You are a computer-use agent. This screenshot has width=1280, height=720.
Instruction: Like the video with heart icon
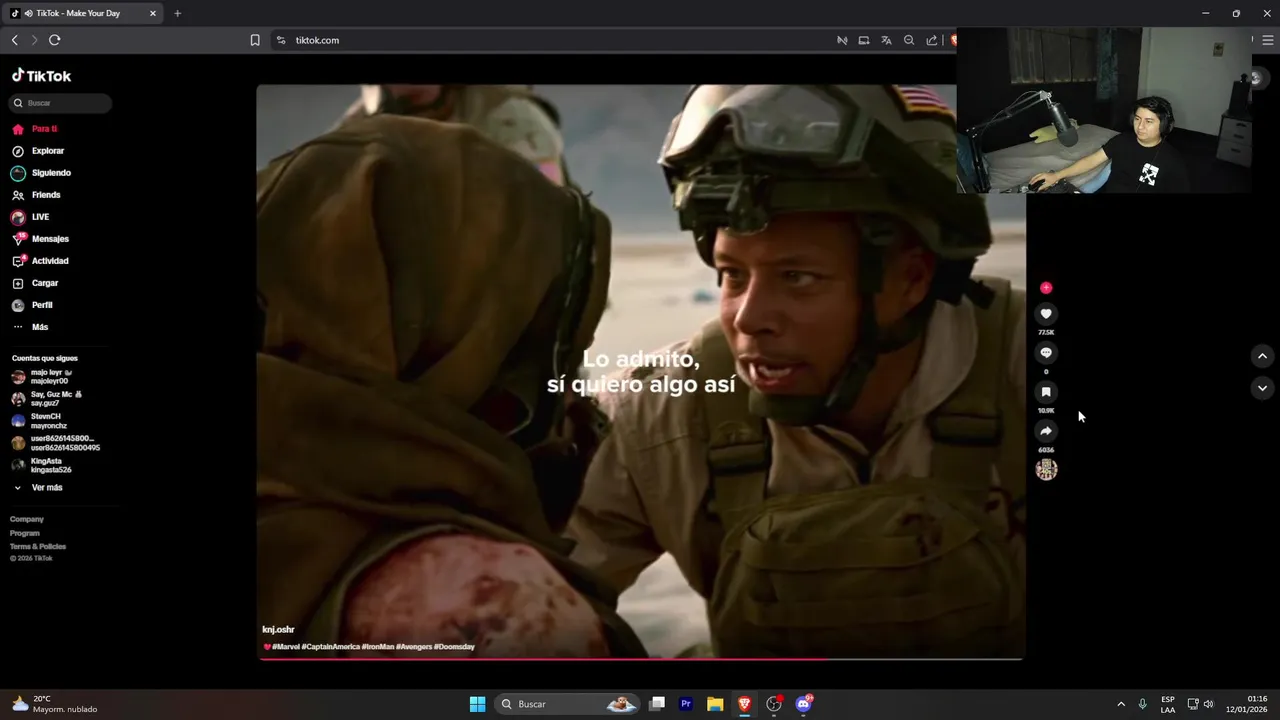click(1046, 314)
